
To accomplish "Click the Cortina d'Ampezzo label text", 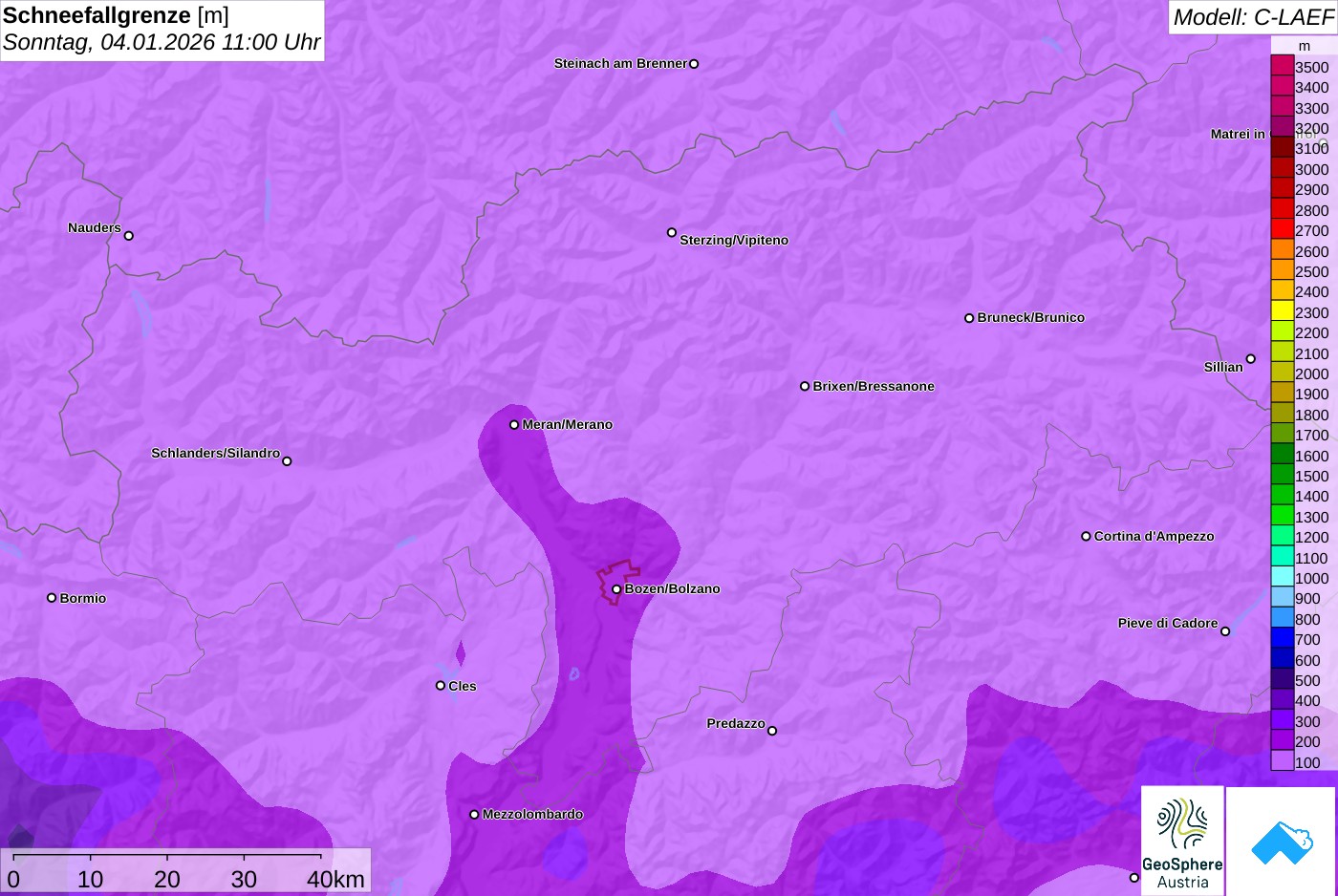I will pos(1154,536).
